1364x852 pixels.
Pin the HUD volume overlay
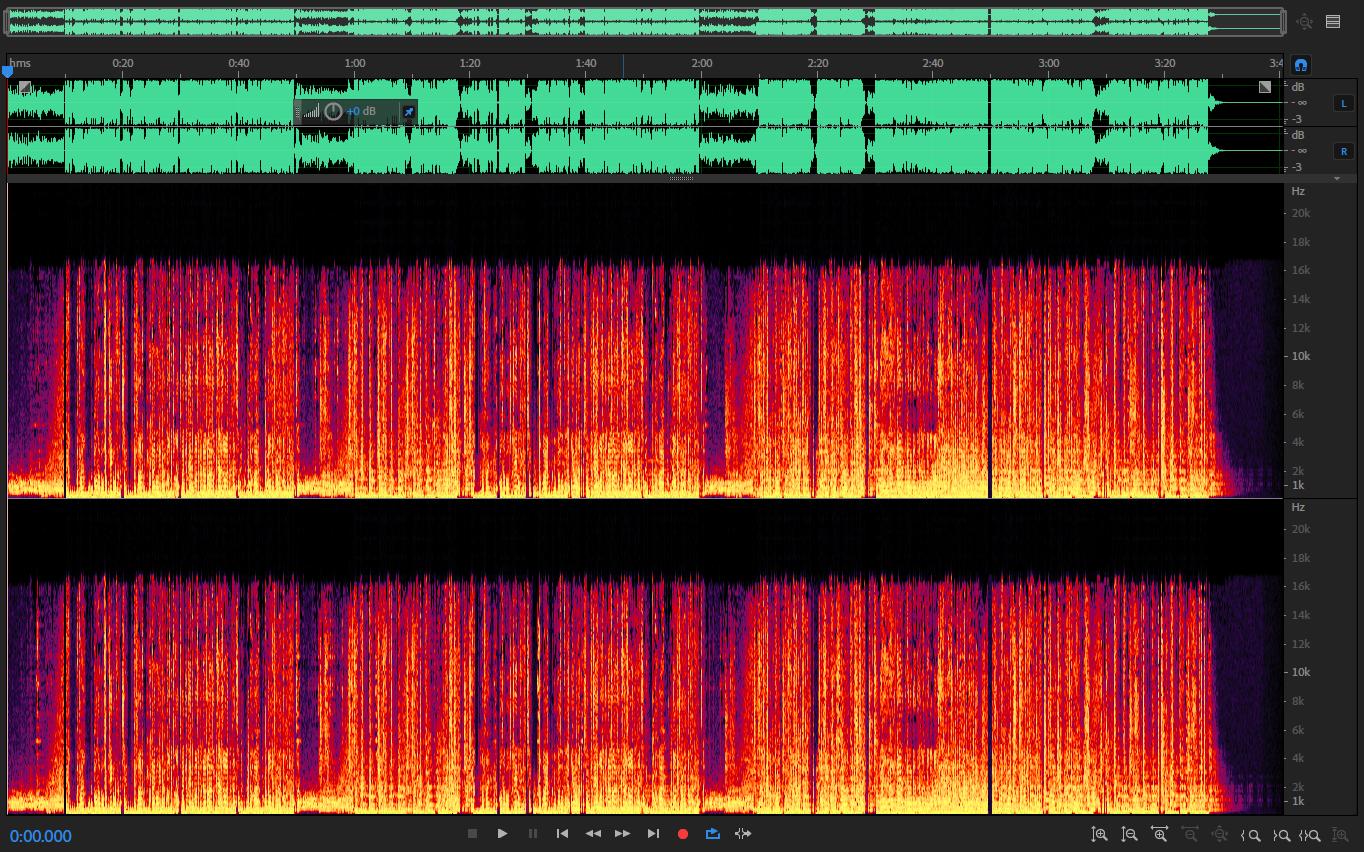(408, 111)
